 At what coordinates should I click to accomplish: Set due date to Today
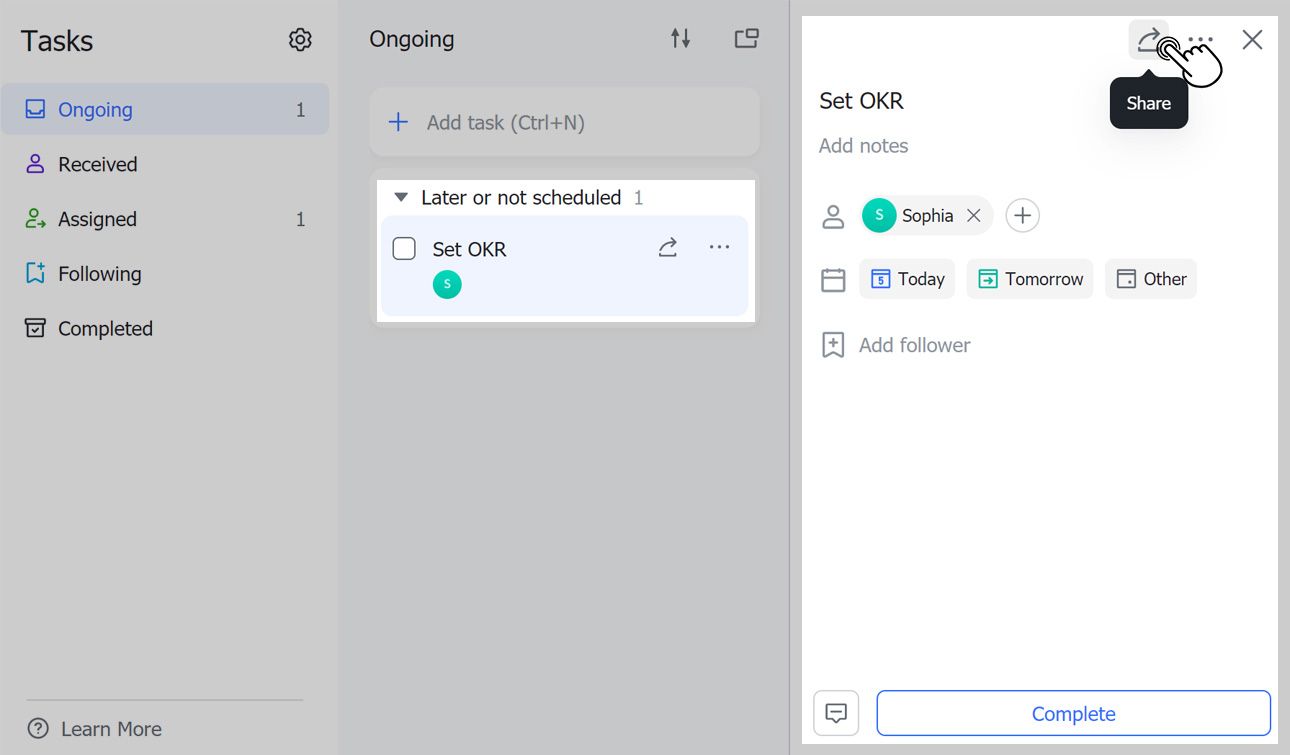907,279
